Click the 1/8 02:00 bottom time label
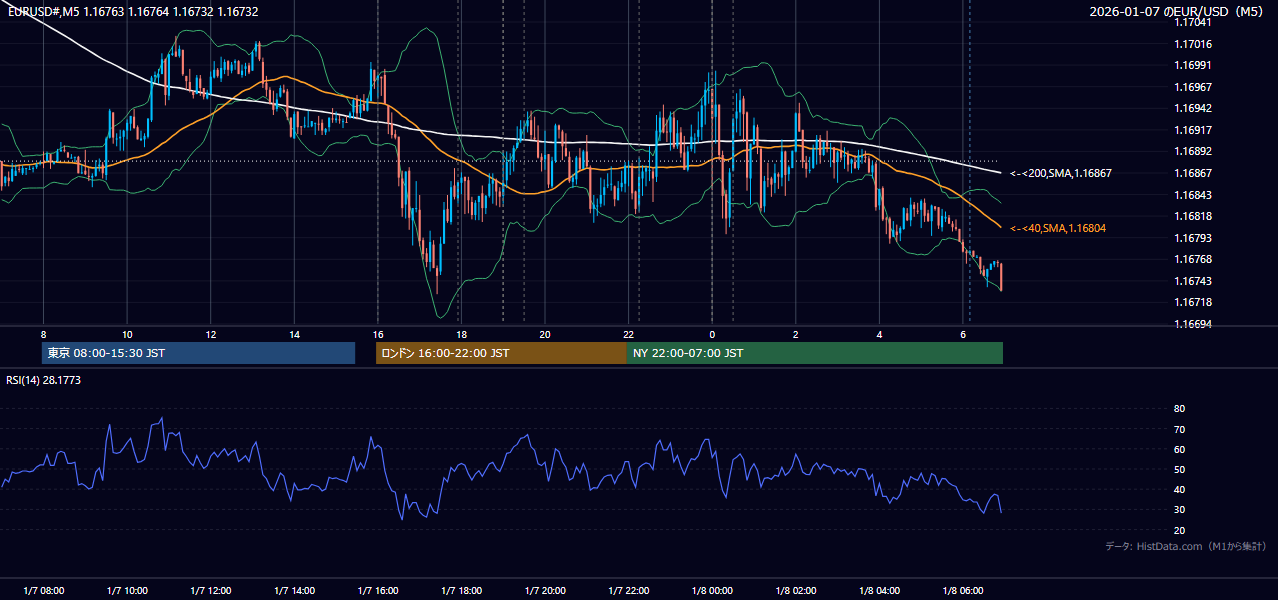 795,591
